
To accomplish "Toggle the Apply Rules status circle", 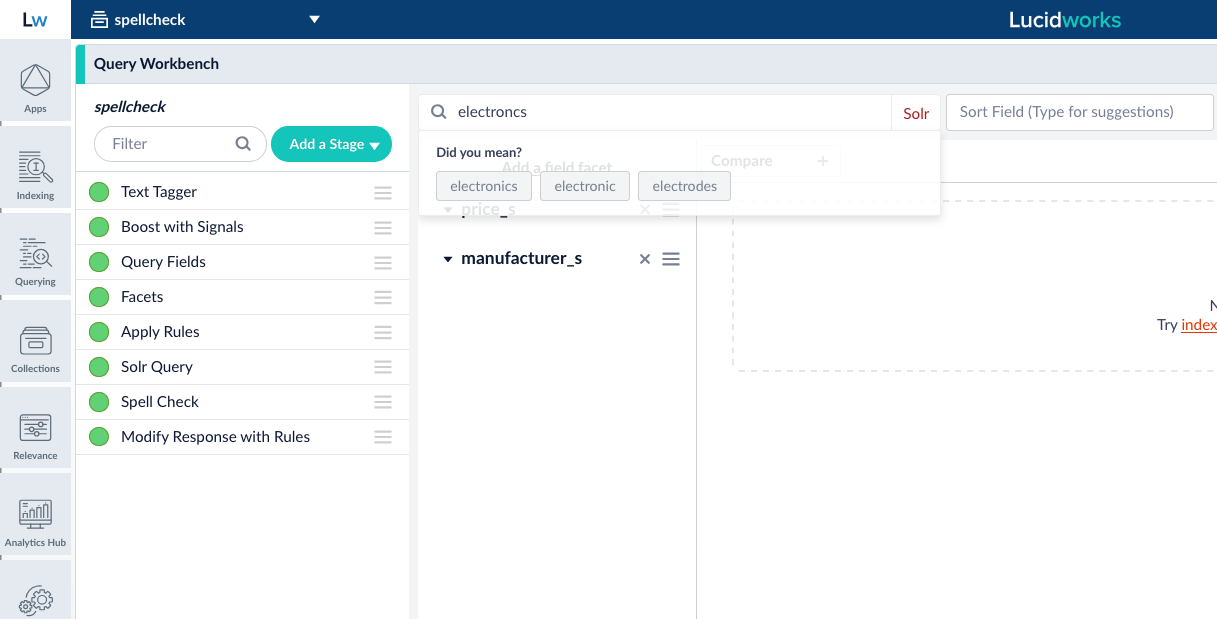I will coord(99,332).
